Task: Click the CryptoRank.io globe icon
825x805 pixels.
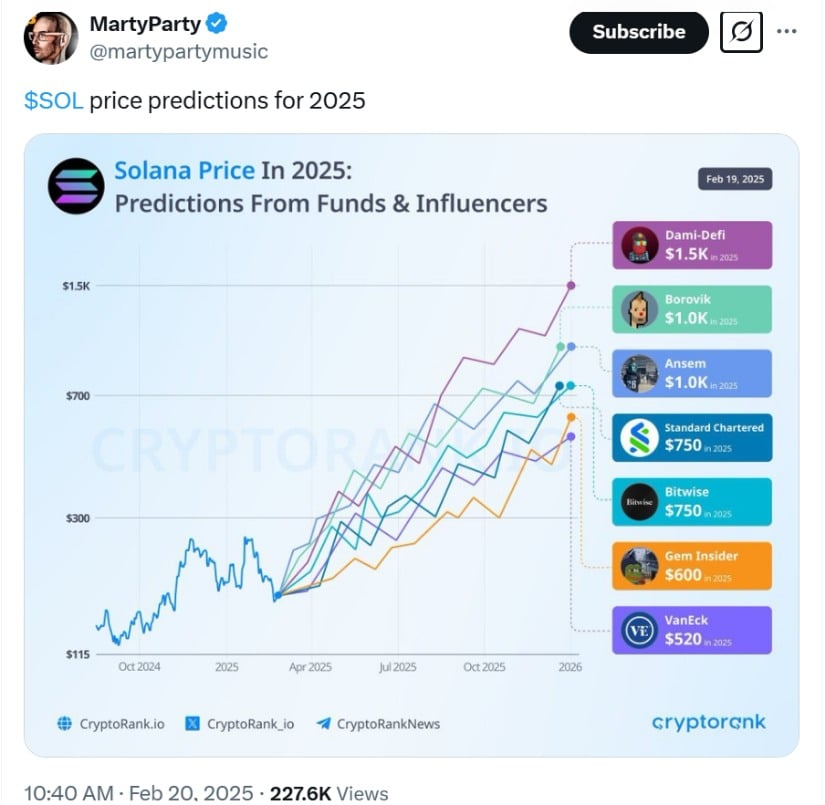Action: point(65,723)
